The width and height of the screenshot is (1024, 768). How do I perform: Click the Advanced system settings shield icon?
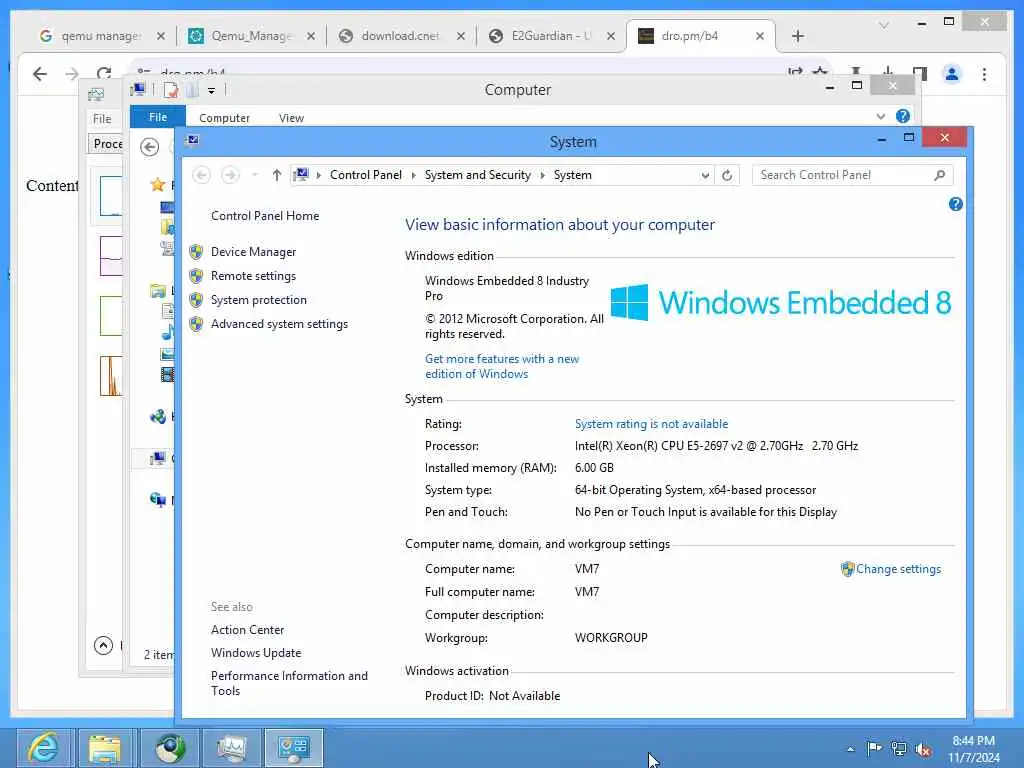click(x=196, y=325)
